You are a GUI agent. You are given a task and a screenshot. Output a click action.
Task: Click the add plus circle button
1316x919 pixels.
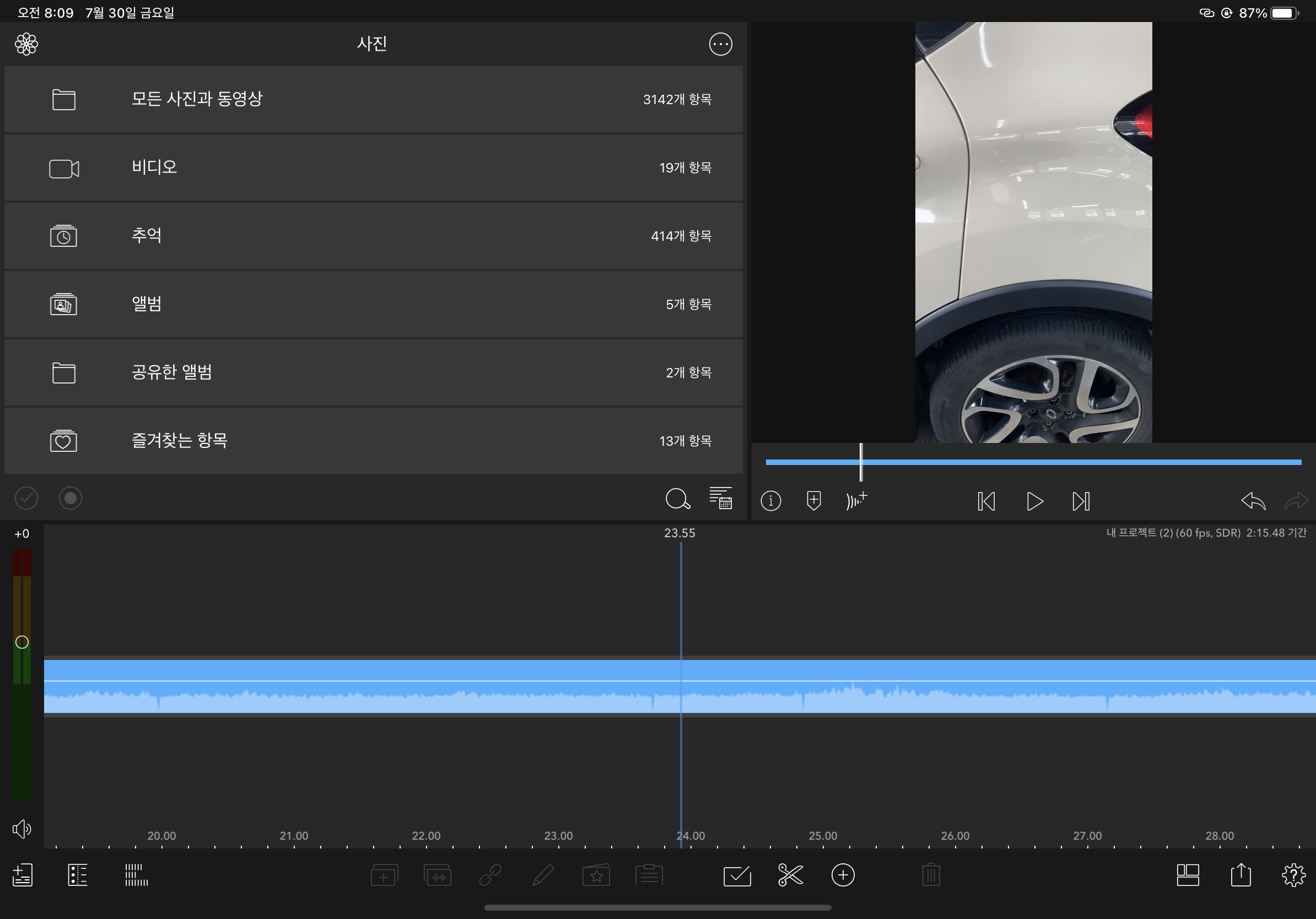pyautogui.click(x=843, y=875)
